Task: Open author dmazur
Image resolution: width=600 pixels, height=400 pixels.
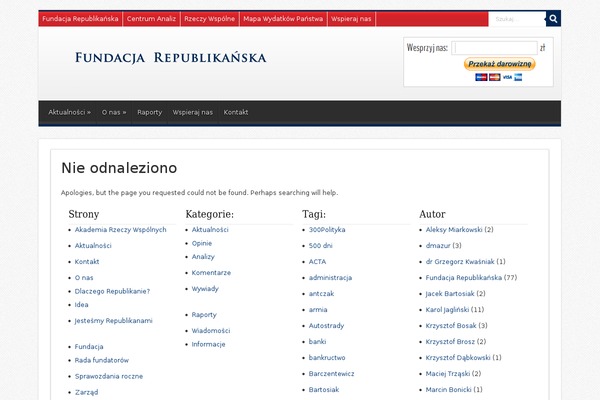Action: [x=438, y=246]
